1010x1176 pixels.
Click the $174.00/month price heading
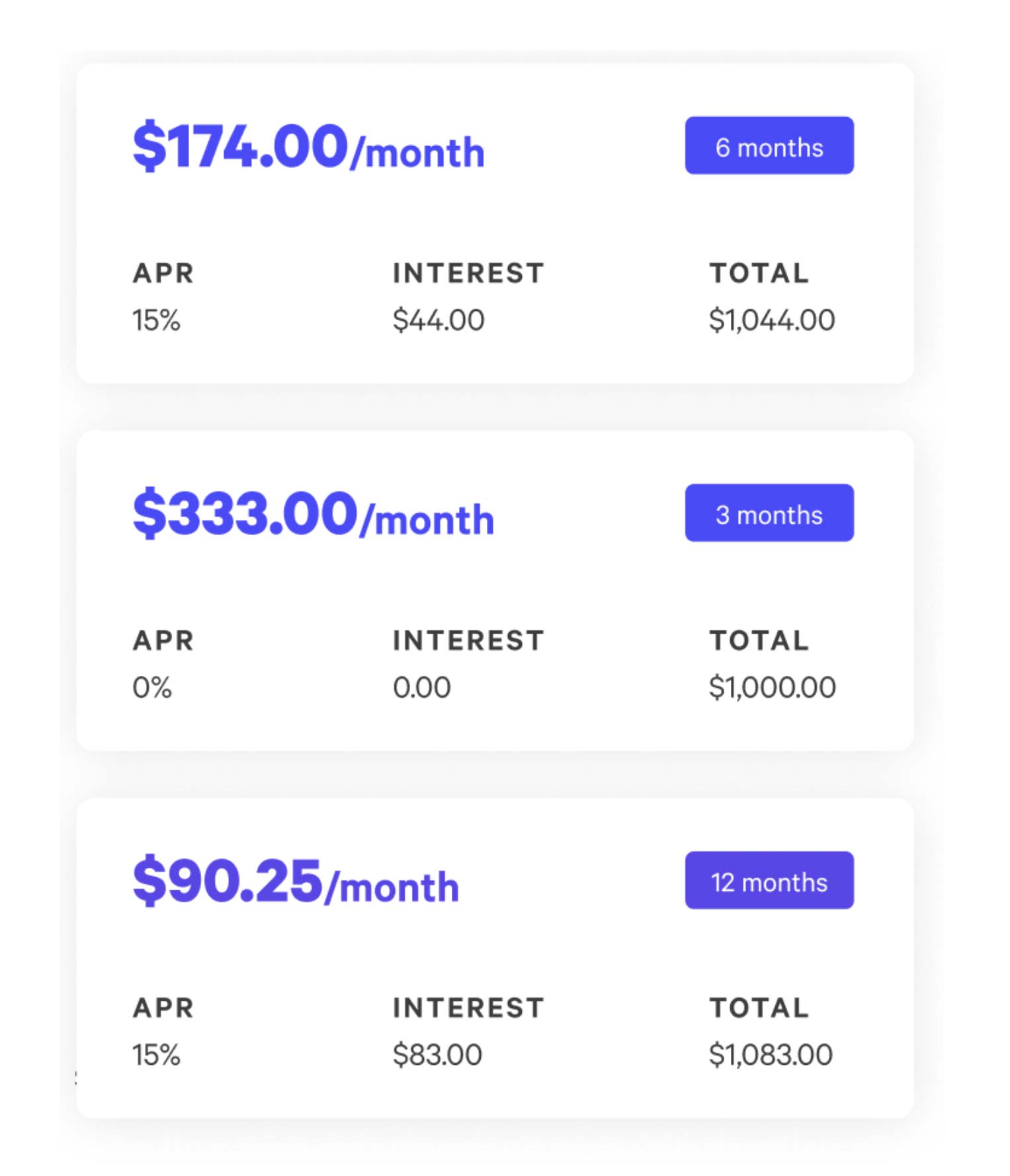[308, 147]
